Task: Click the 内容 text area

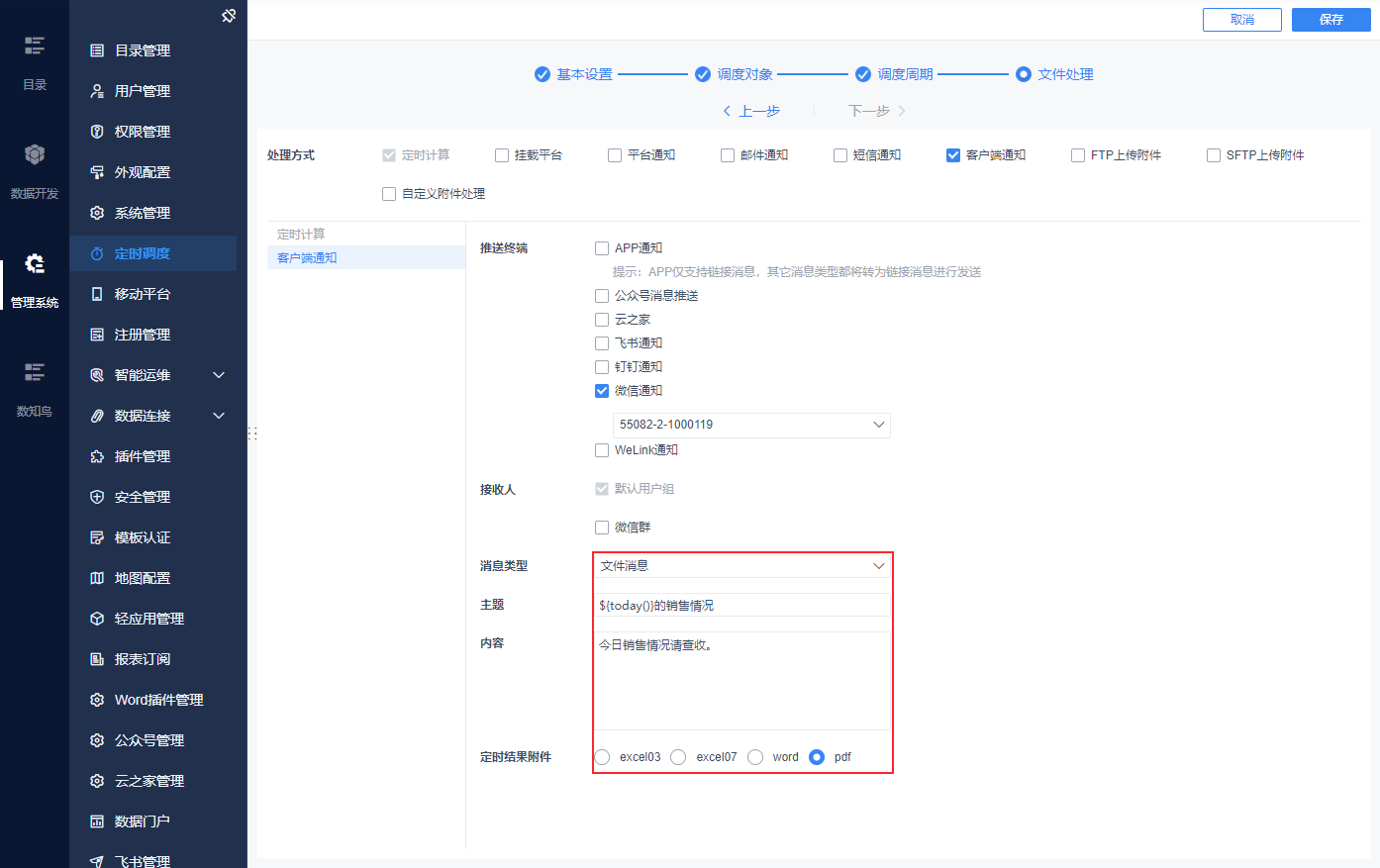Action: pos(742,681)
